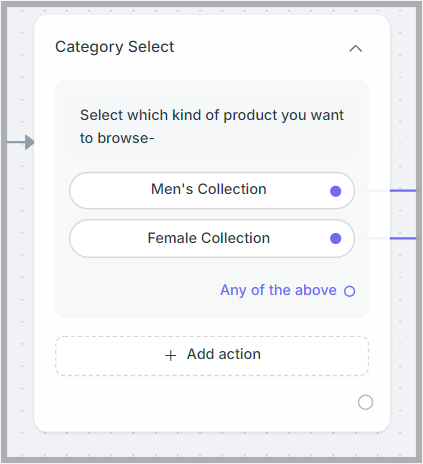423x464 pixels.
Task: Click the Men's Collection purple connector dot
Action: point(335,191)
